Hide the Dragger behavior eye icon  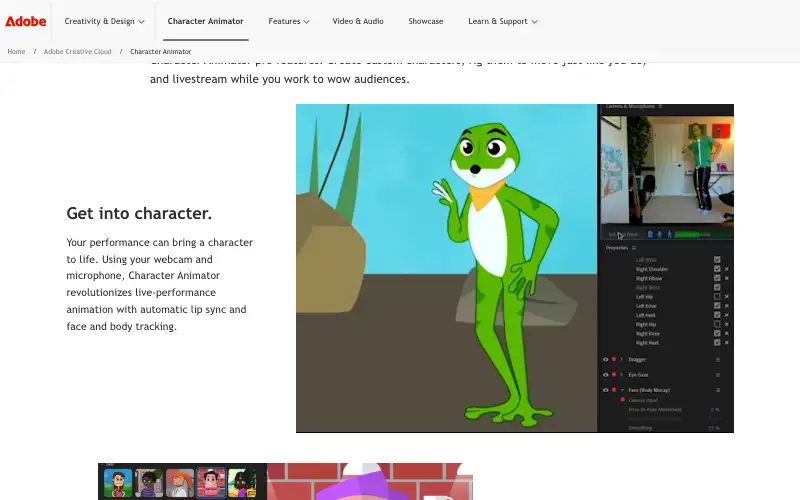(606, 359)
